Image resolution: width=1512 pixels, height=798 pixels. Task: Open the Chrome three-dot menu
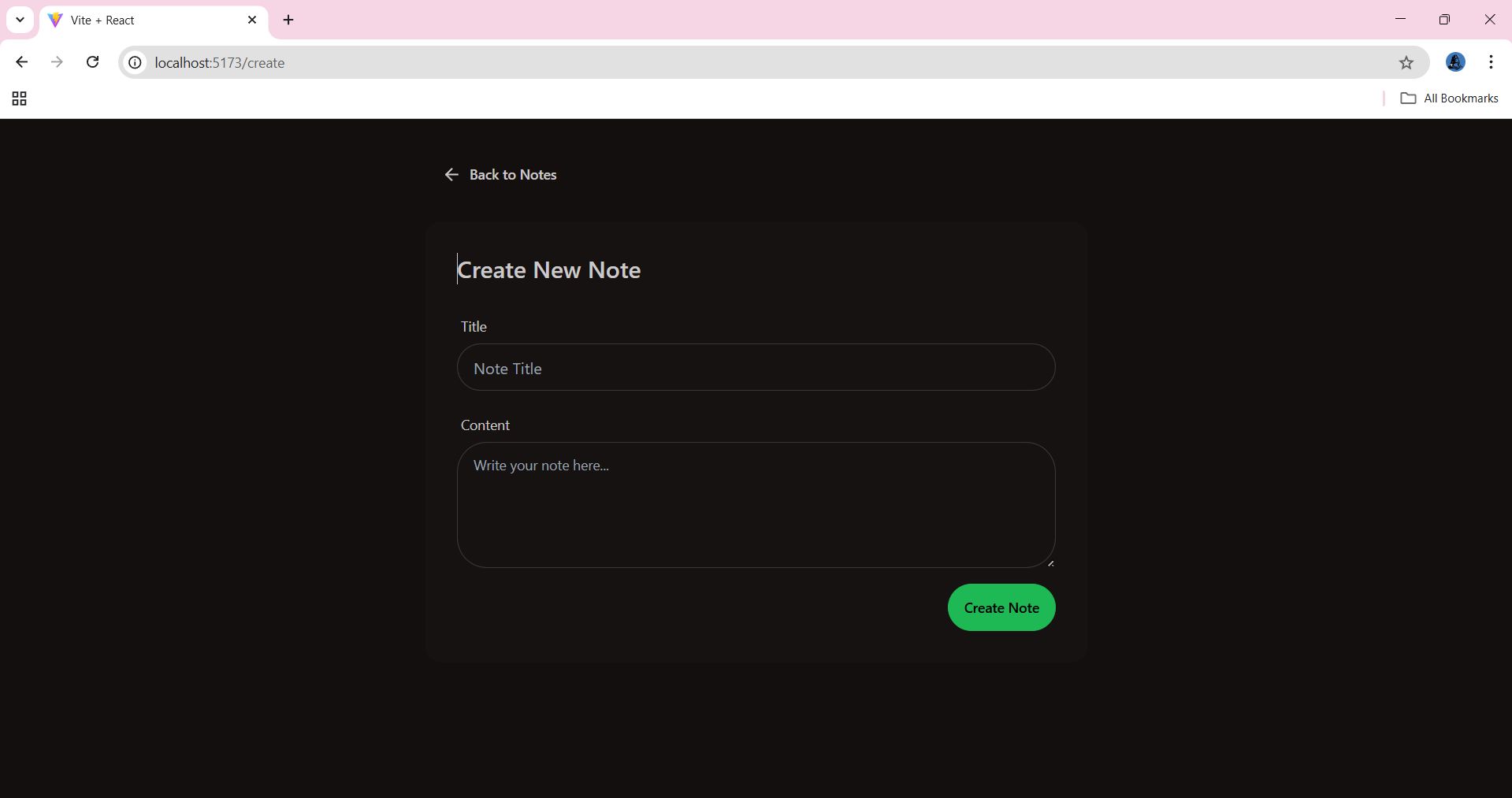(x=1491, y=62)
